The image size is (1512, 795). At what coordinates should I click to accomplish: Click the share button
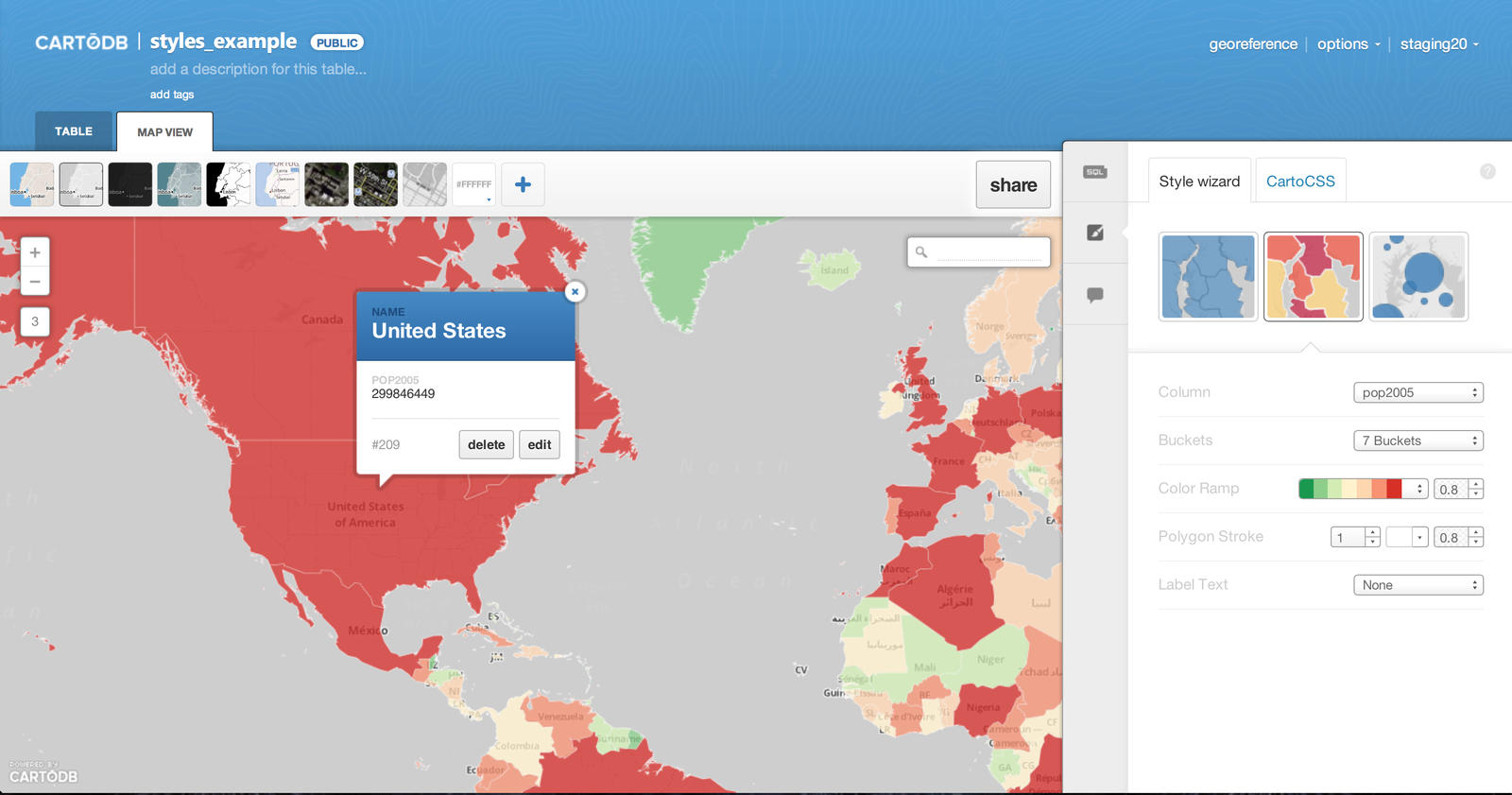pyautogui.click(x=1013, y=184)
